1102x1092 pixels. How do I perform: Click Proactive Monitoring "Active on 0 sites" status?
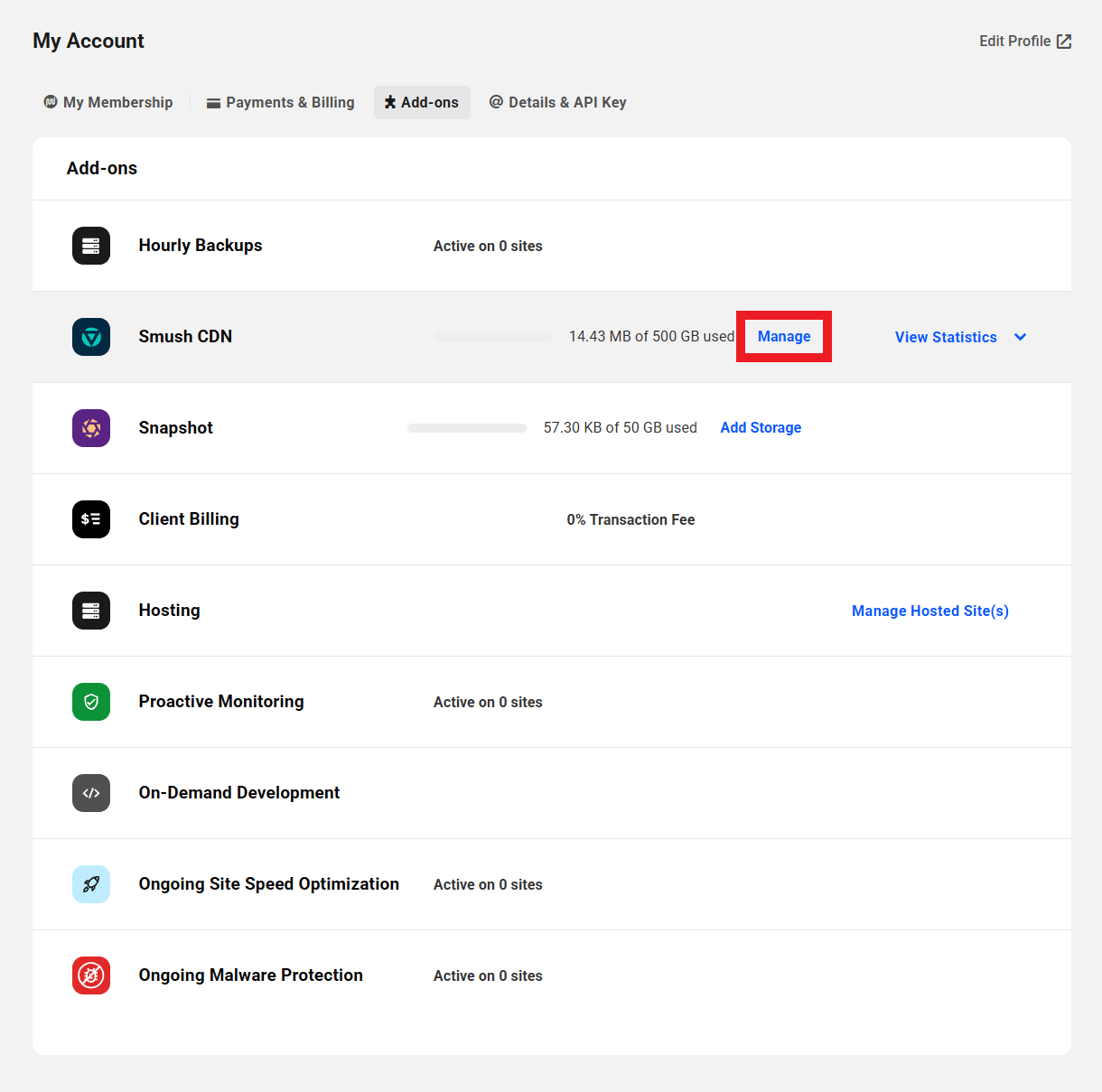coord(488,703)
